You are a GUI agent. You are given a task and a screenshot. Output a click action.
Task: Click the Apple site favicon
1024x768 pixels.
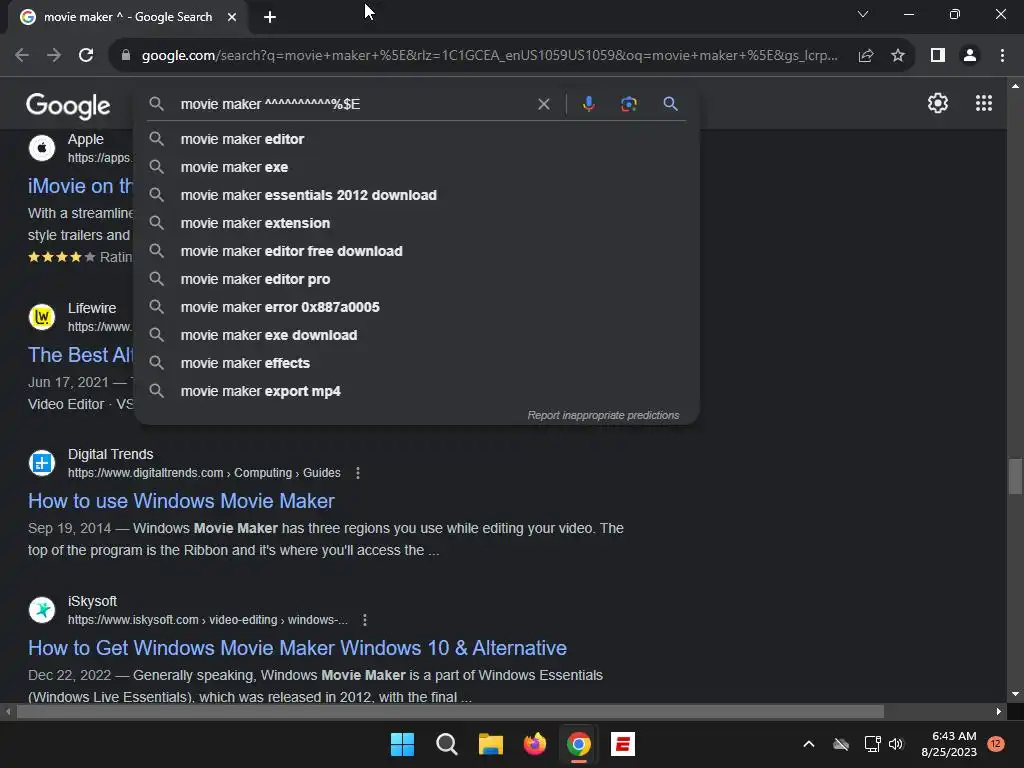pyautogui.click(x=42, y=148)
